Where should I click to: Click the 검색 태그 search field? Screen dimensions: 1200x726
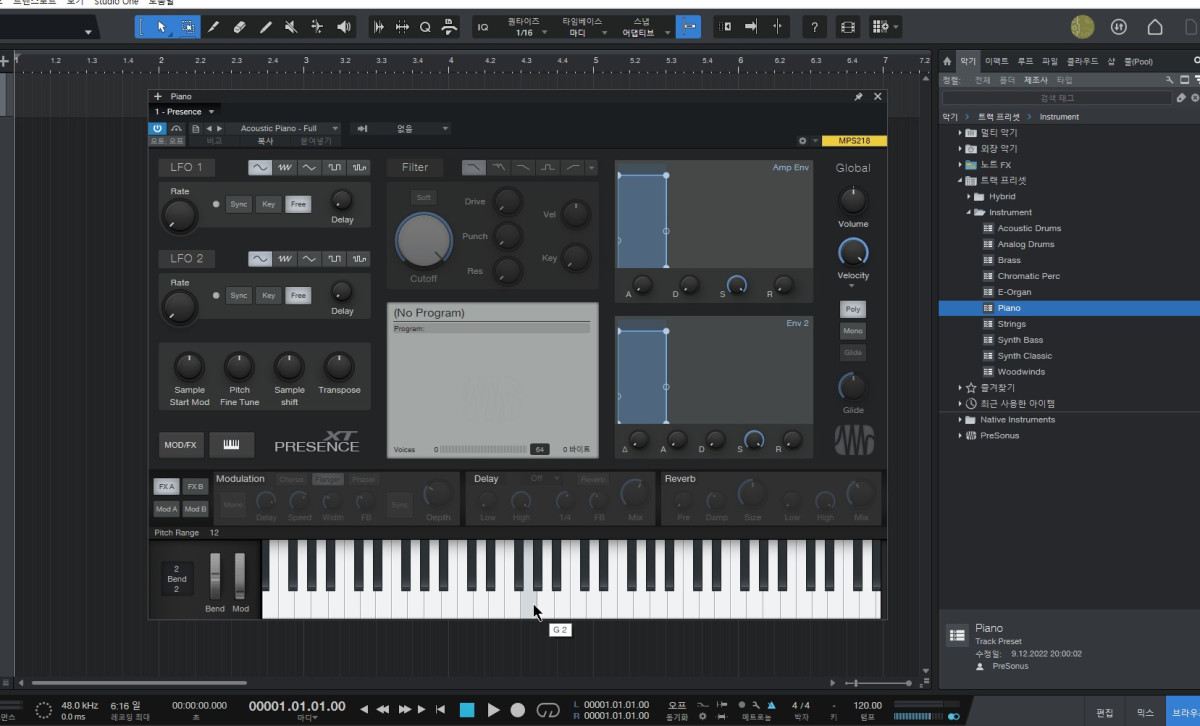tap(1057, 97)
